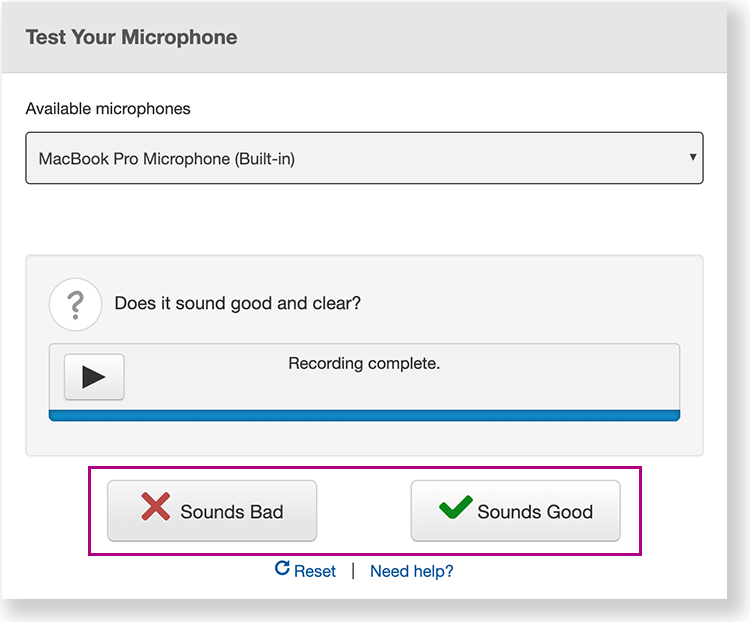Click 'Does it sound good and clear?' prompt
The height and width of the screenshot is (622, 750).
[238, 303]
